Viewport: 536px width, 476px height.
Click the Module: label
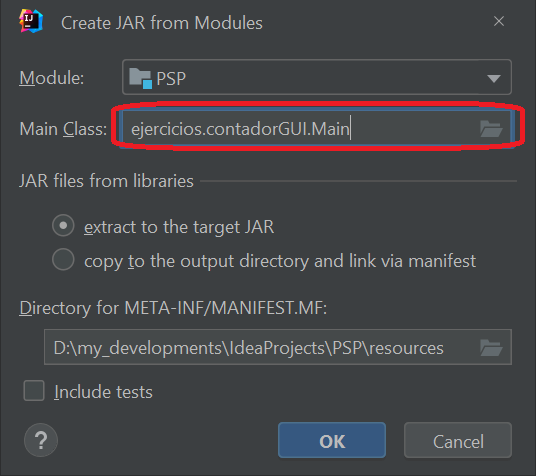pos(52,78)
